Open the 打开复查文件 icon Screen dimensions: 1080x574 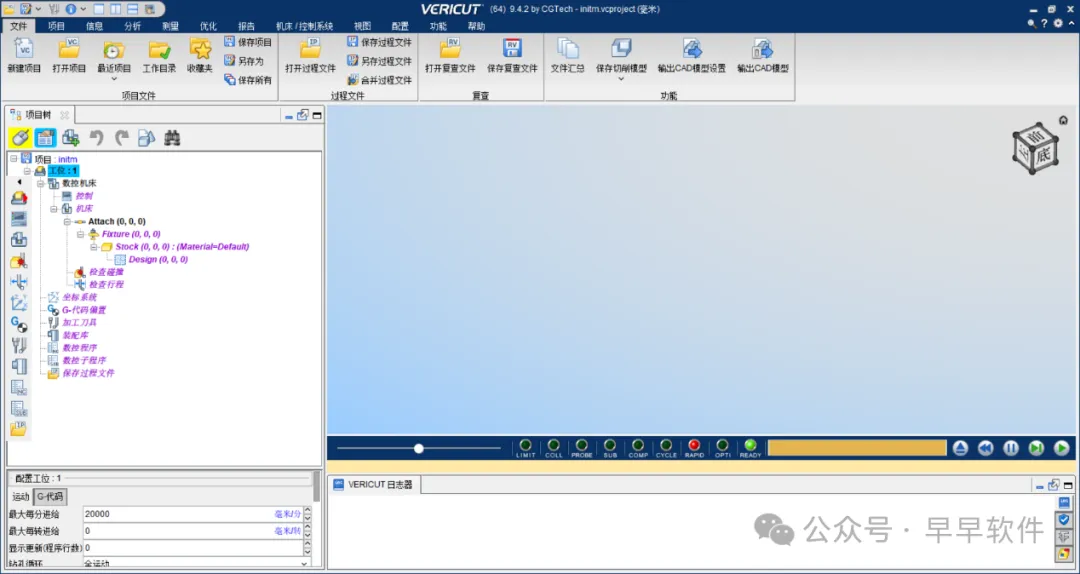coord(450,49)
